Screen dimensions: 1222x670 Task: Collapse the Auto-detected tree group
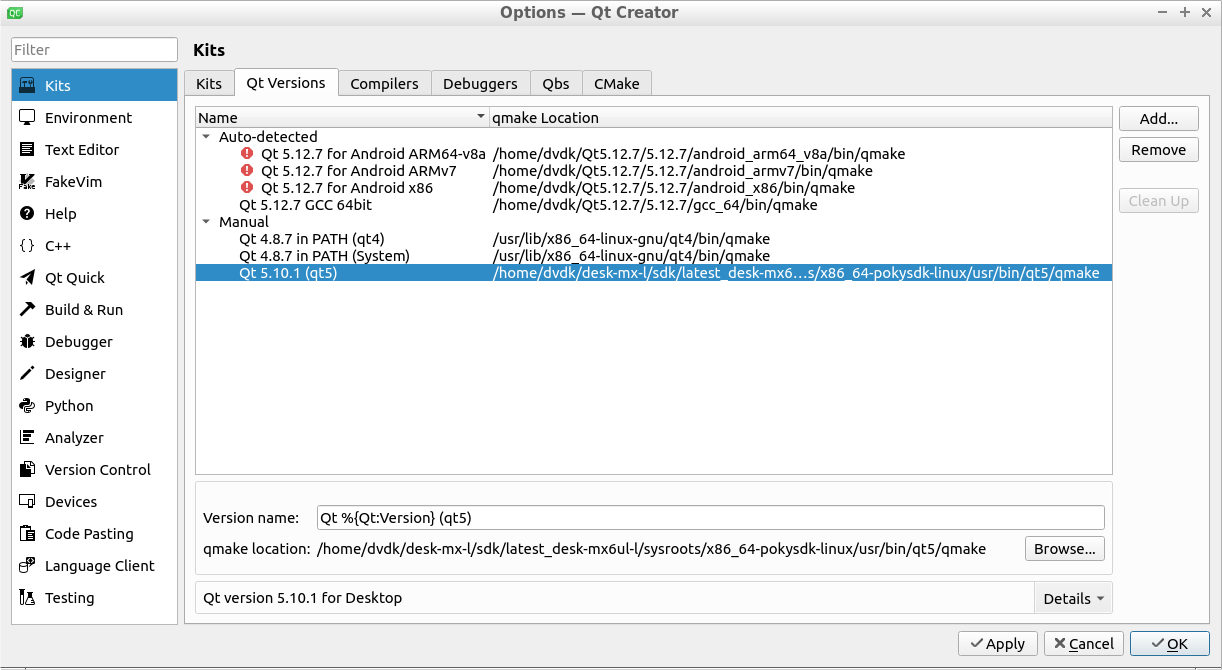206,137
